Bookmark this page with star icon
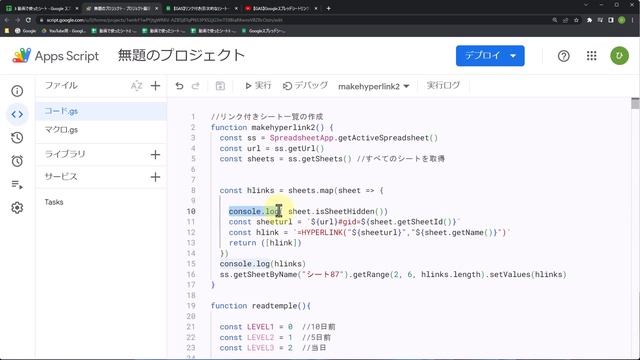 pyautogui.click(x=576, y=20)
